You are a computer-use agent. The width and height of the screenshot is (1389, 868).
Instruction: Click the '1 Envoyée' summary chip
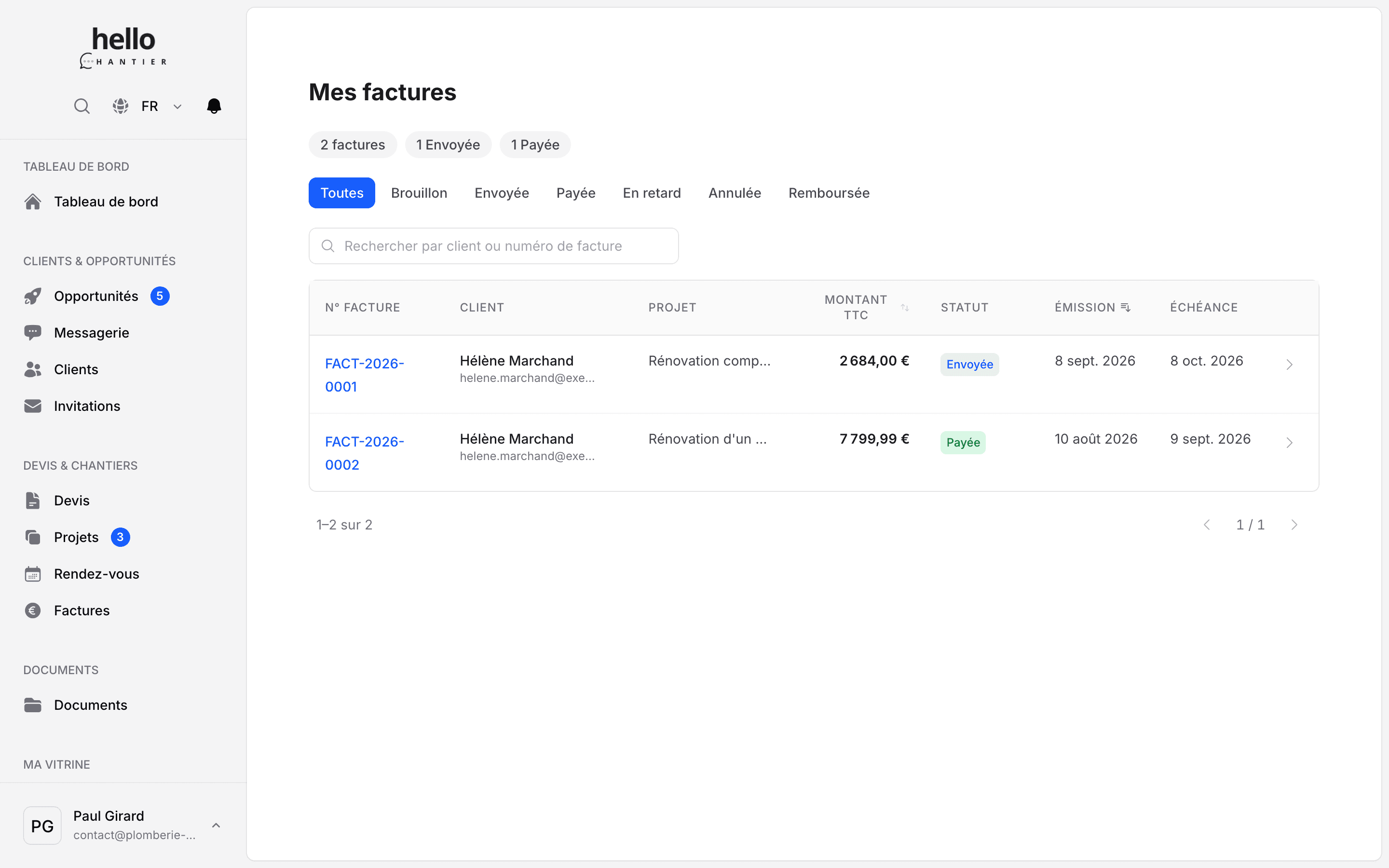448,145
